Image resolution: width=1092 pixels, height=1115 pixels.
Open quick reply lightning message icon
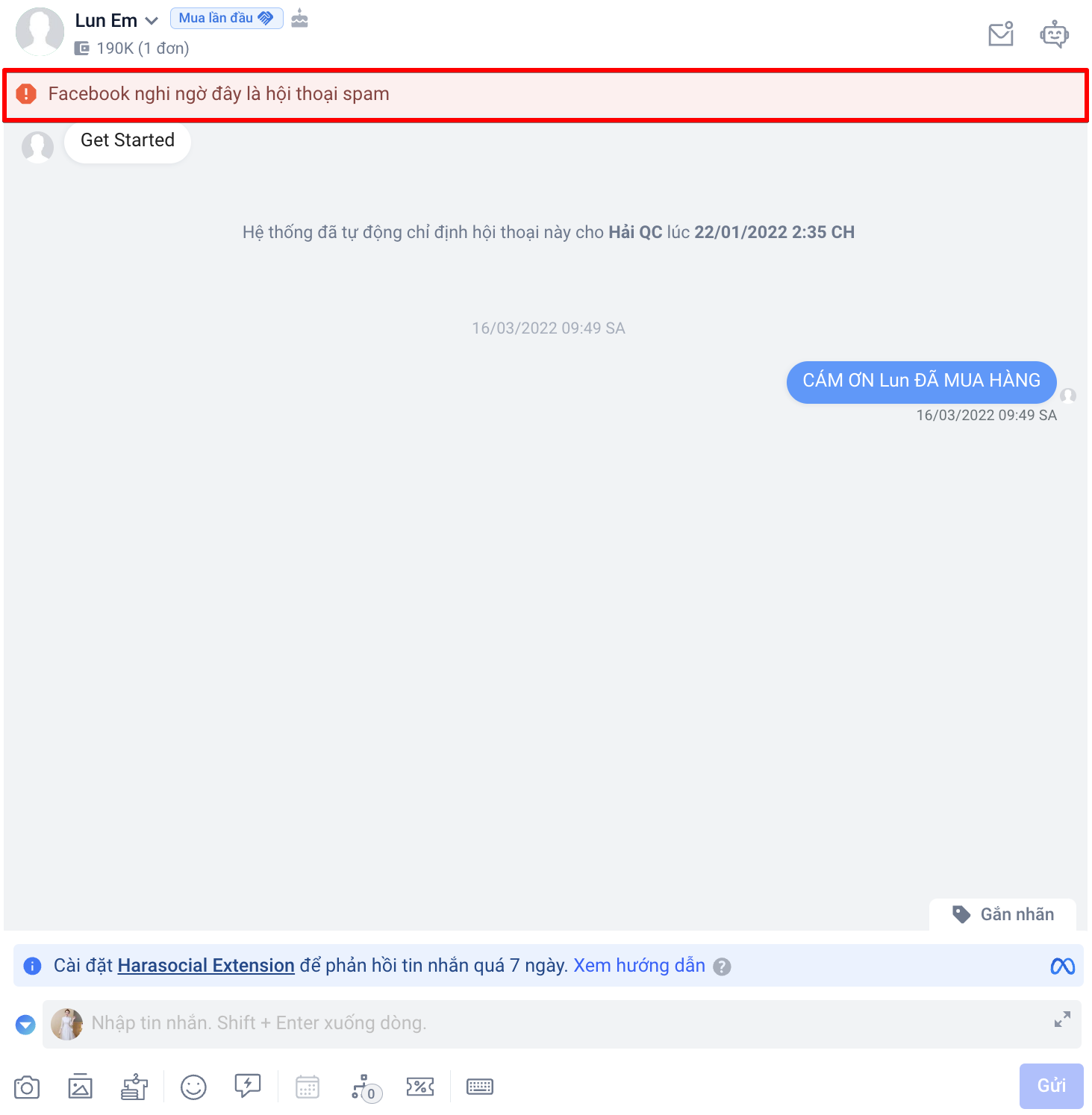click(x=248, y=1086)
